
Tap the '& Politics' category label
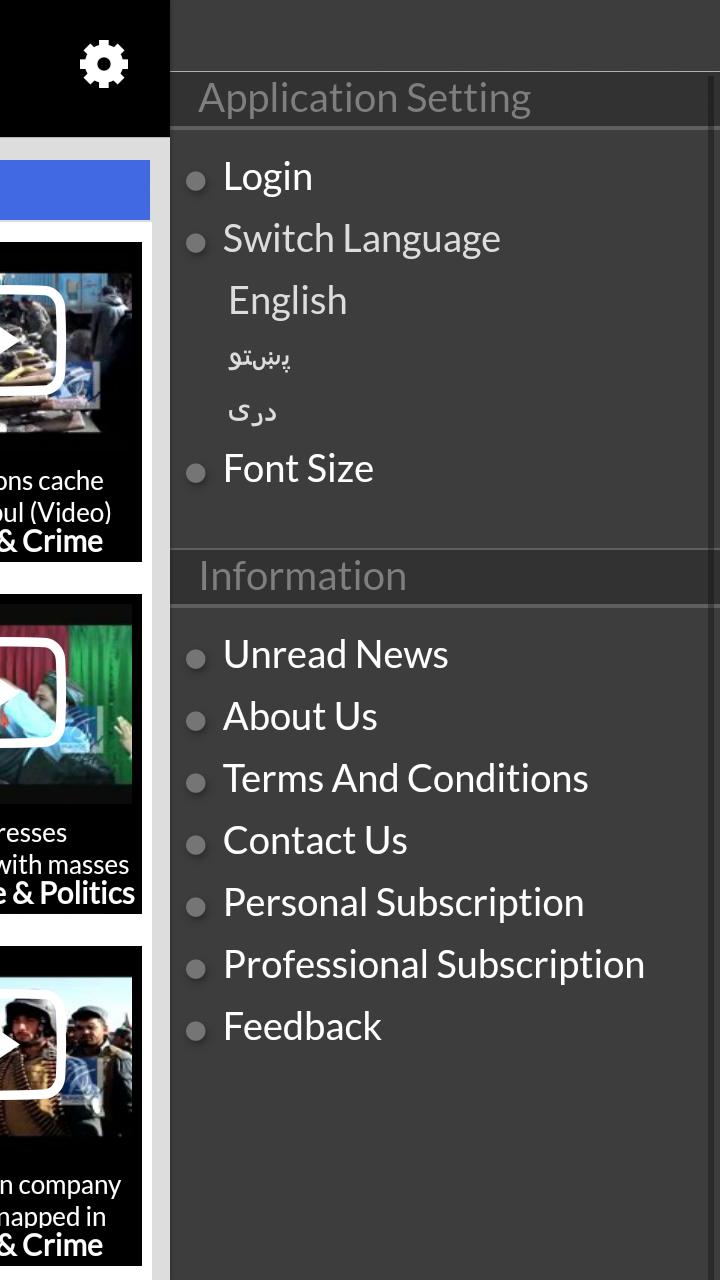(68, 893)
